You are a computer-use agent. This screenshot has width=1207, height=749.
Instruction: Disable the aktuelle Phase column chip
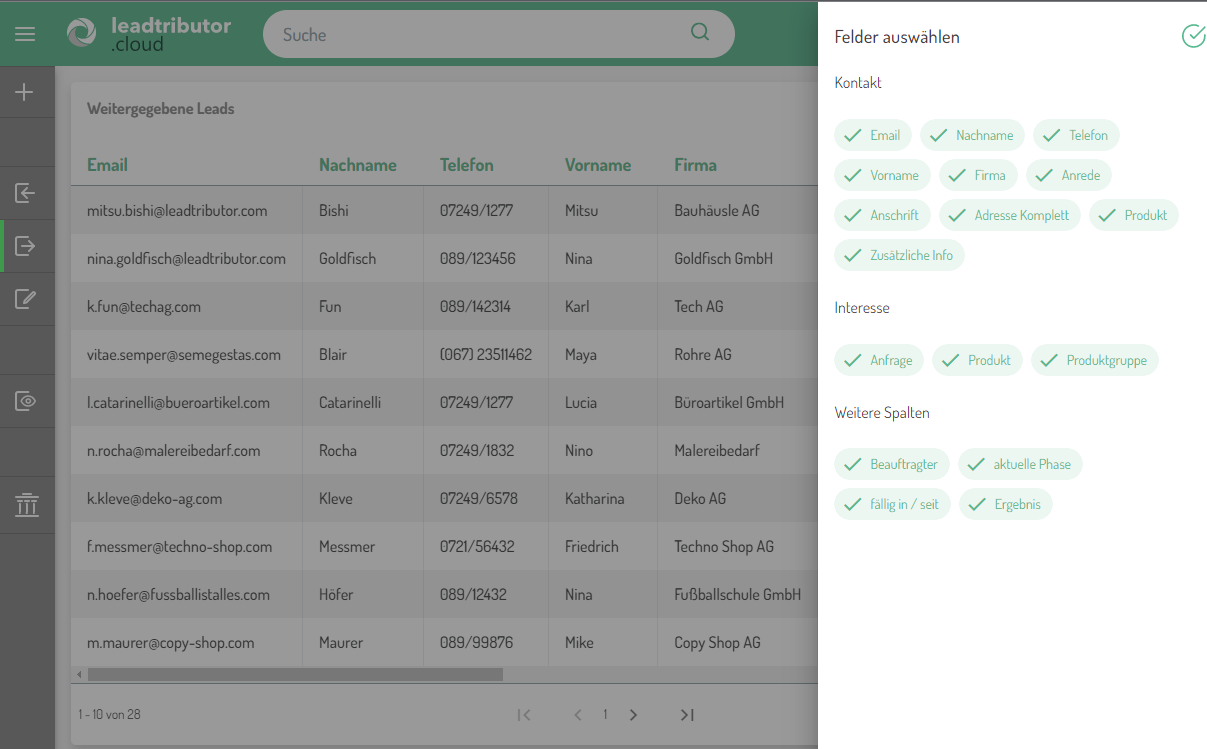pyautogui.click(x=1020, y=464)
